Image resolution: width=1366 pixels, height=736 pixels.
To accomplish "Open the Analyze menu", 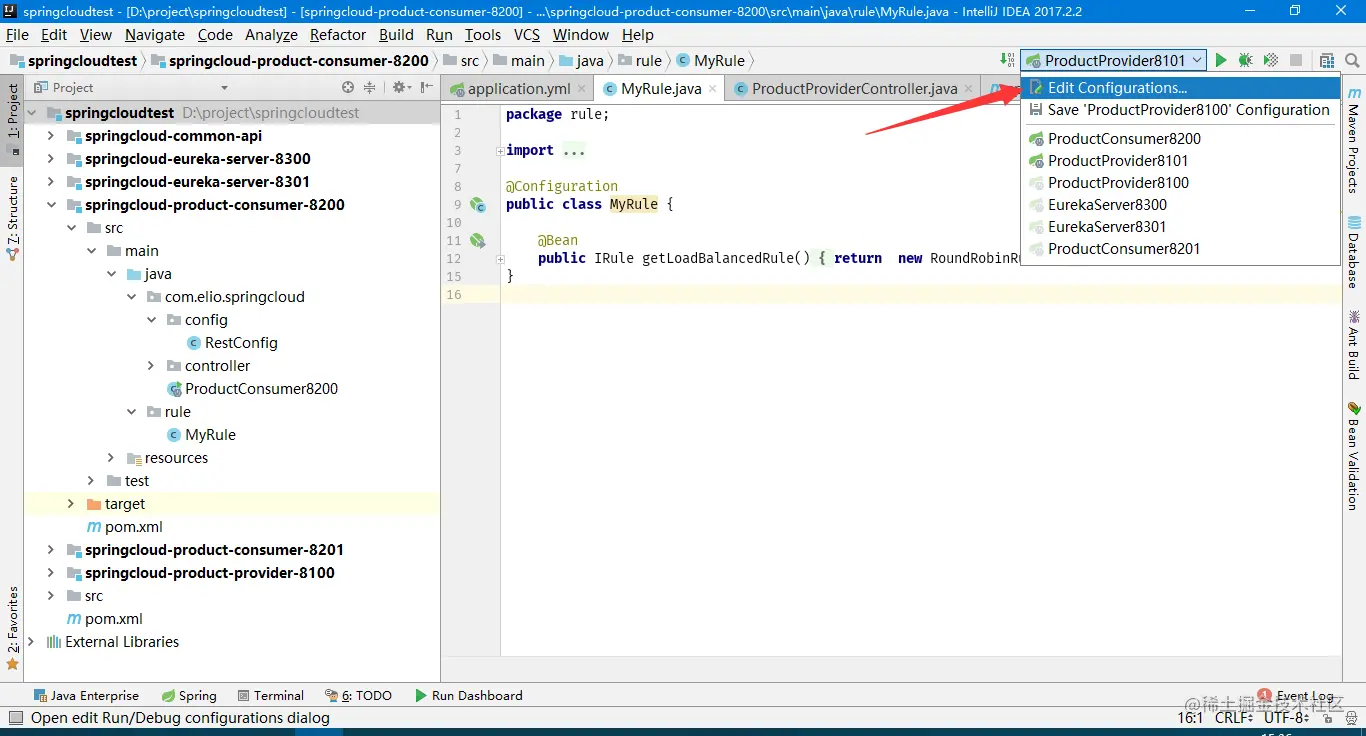I will tap(271, 34).
